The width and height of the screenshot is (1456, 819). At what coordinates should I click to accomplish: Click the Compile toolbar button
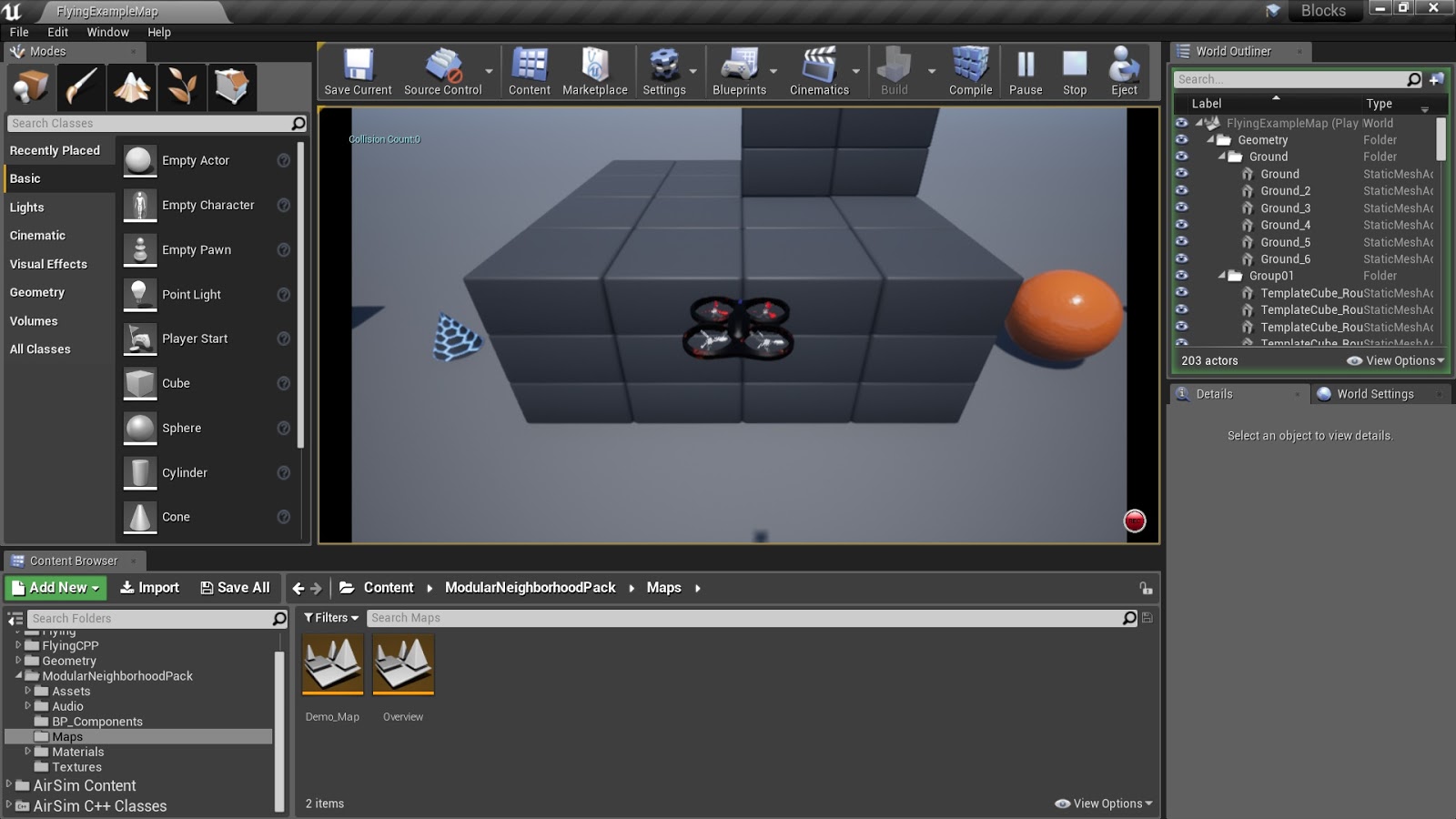point(970,71)
